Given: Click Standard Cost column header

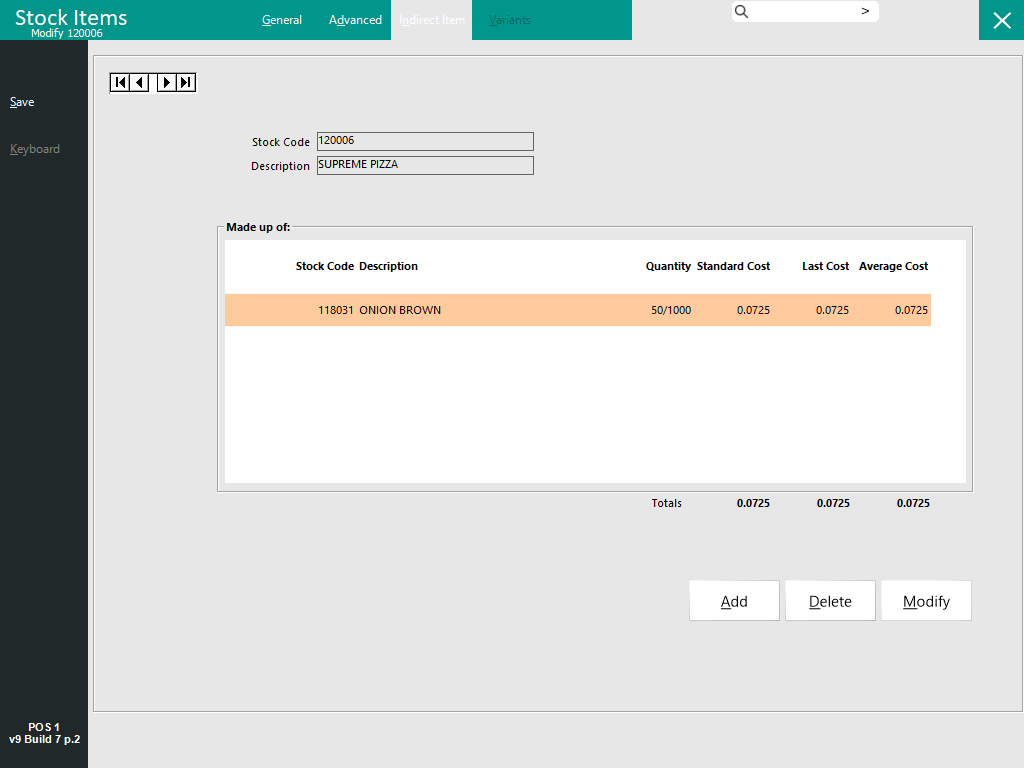Looking at the screenshot, I should [x=733, y=266].
